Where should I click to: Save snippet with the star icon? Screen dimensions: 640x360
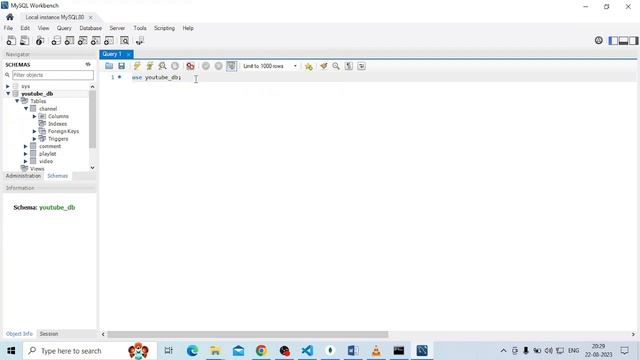tap(309, 66)
